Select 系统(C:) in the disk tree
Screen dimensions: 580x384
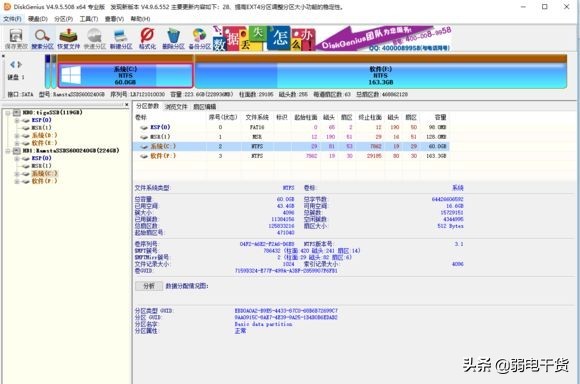(x=44, y=174)
